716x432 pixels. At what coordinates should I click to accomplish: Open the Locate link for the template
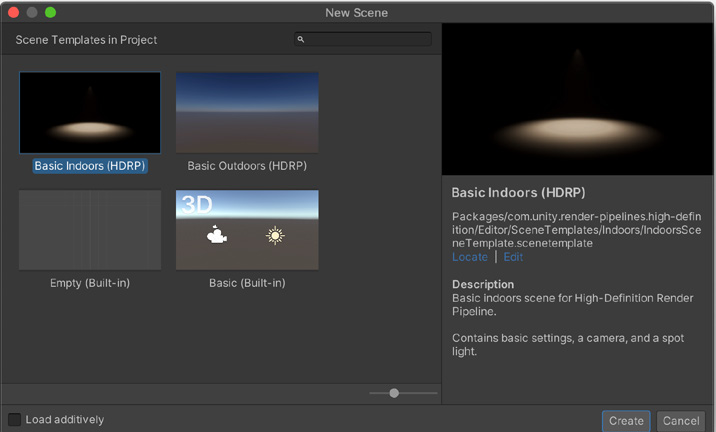[470, 257]
